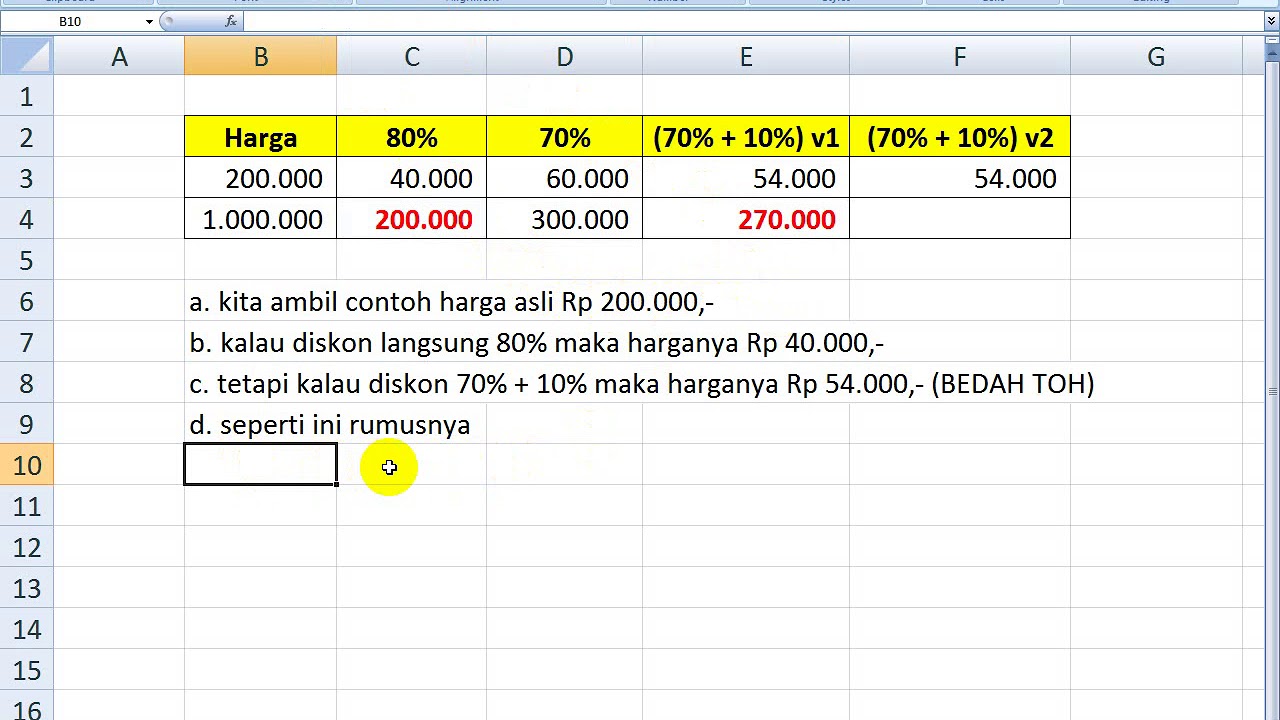Click text 'c. tetapi kalau diskon 70% + 10%'
Screen dimensions: 1280x720
pyautogui.click(x=388, y=384)
